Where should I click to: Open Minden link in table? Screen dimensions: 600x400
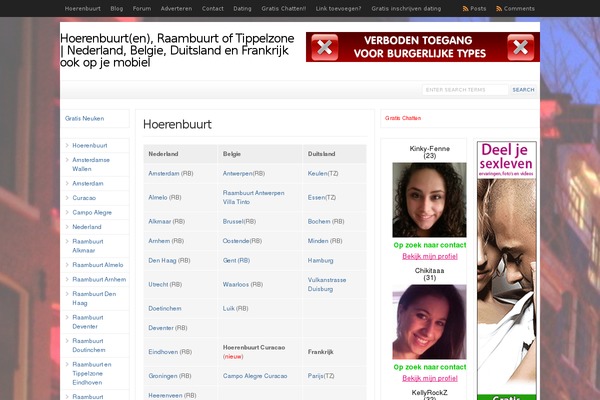(318, 241)
